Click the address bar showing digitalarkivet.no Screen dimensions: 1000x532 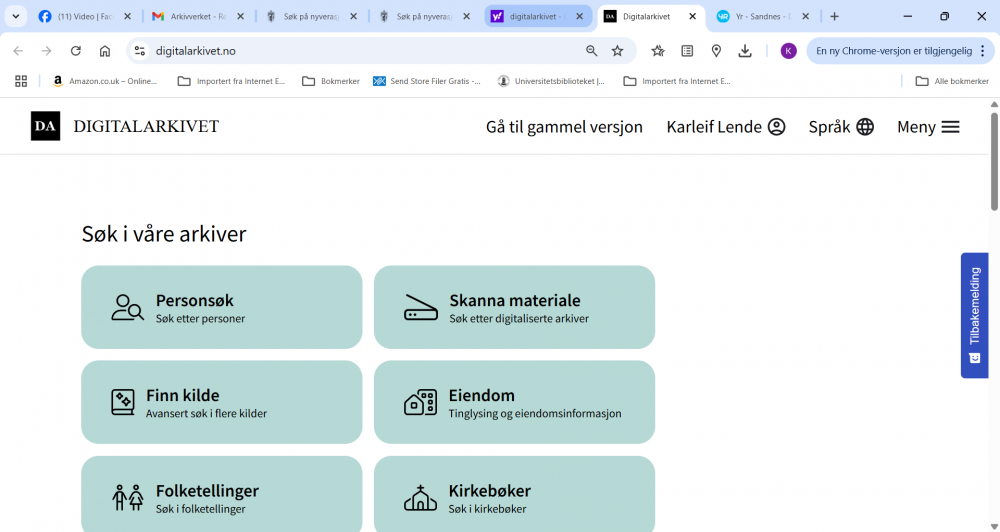[x=360, y=51]
